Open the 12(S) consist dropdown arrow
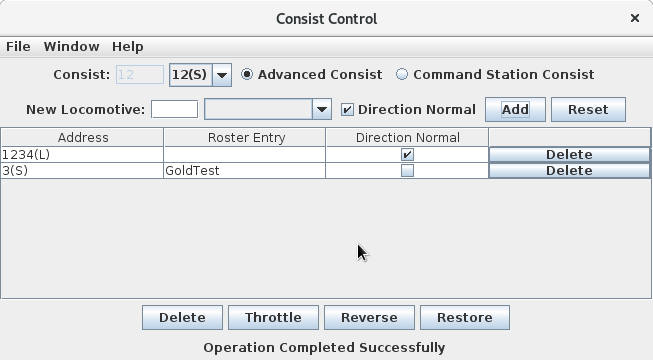 pos(222,75)
